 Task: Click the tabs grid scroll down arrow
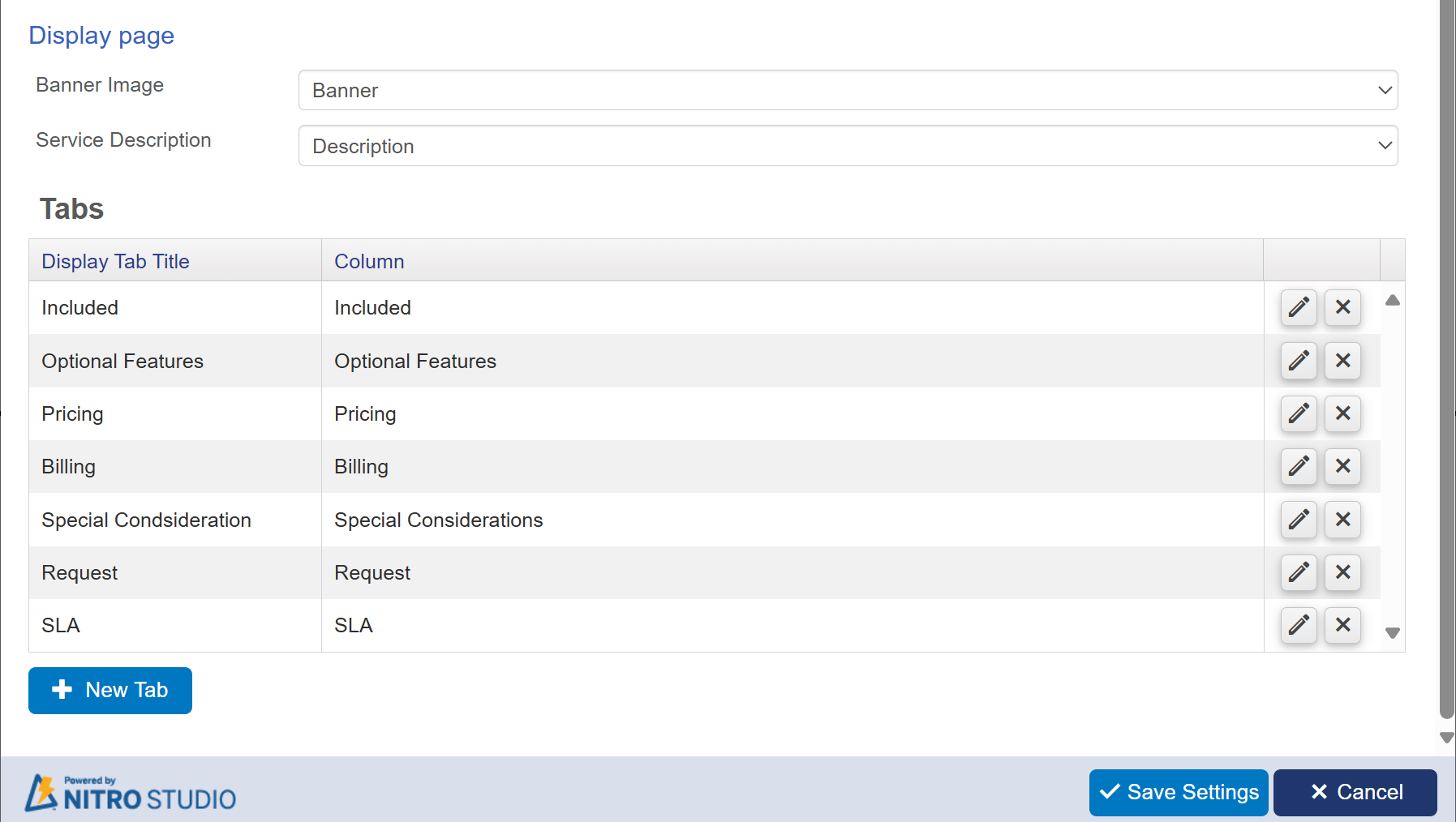[x=1393, y=633]
